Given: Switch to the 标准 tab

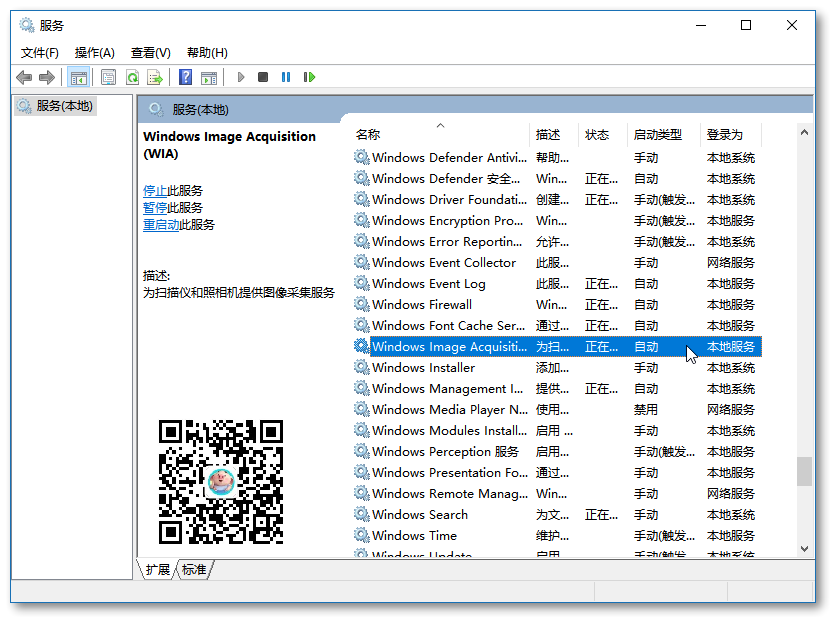Looking at the screenshot, I should coord(195,570).
